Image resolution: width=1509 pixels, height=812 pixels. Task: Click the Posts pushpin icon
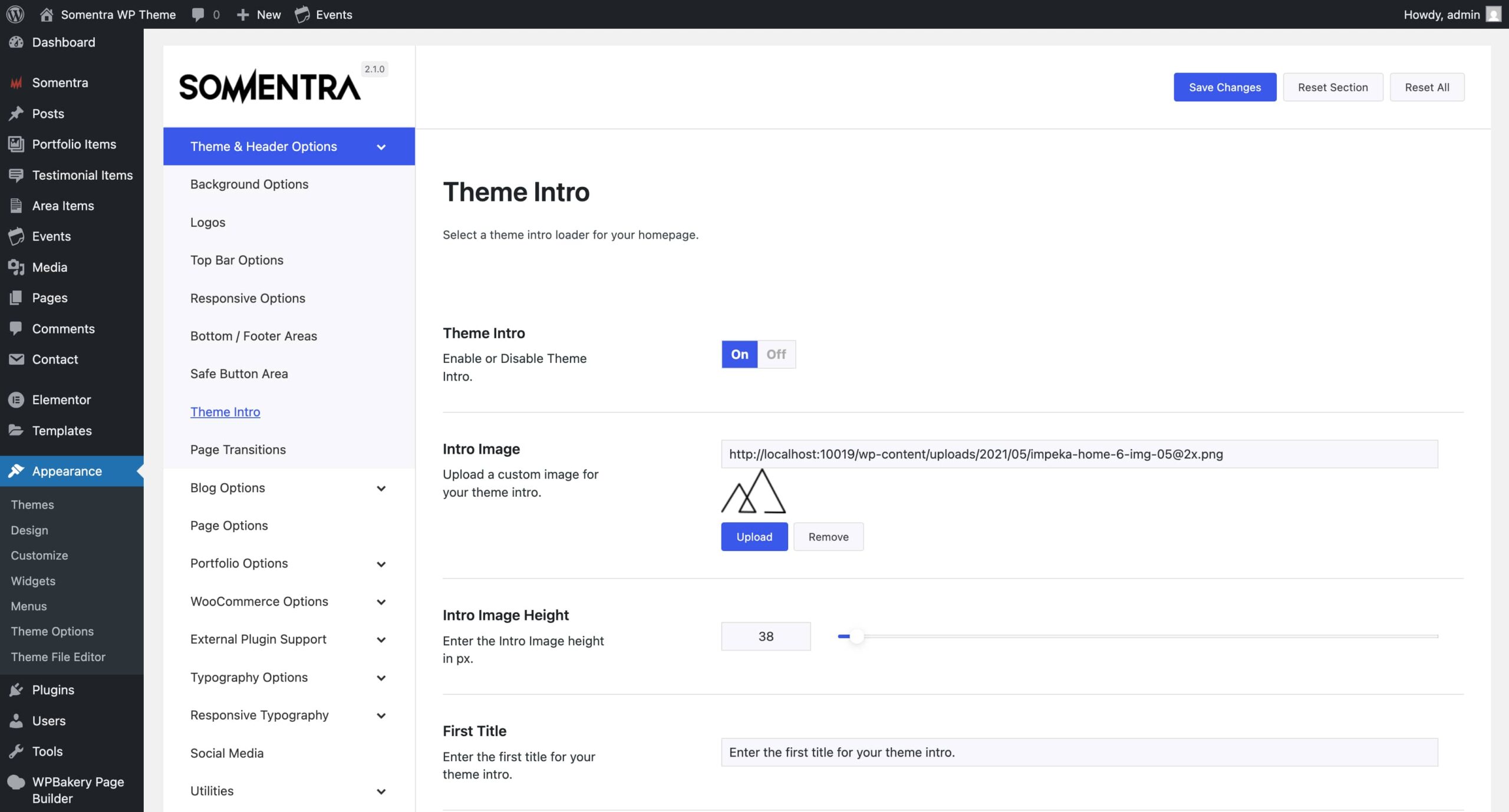point(17,113)
